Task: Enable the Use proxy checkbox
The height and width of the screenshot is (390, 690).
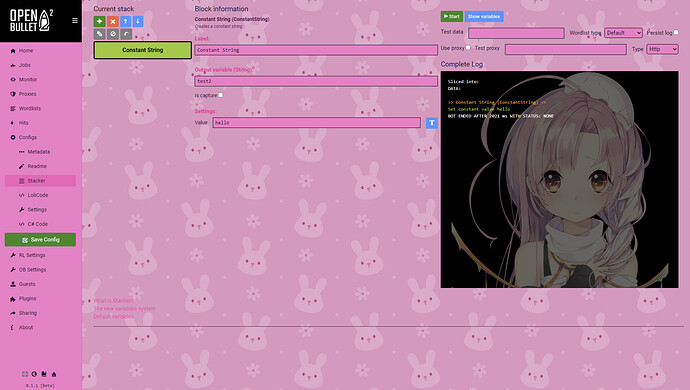Action: click(468, 48)
